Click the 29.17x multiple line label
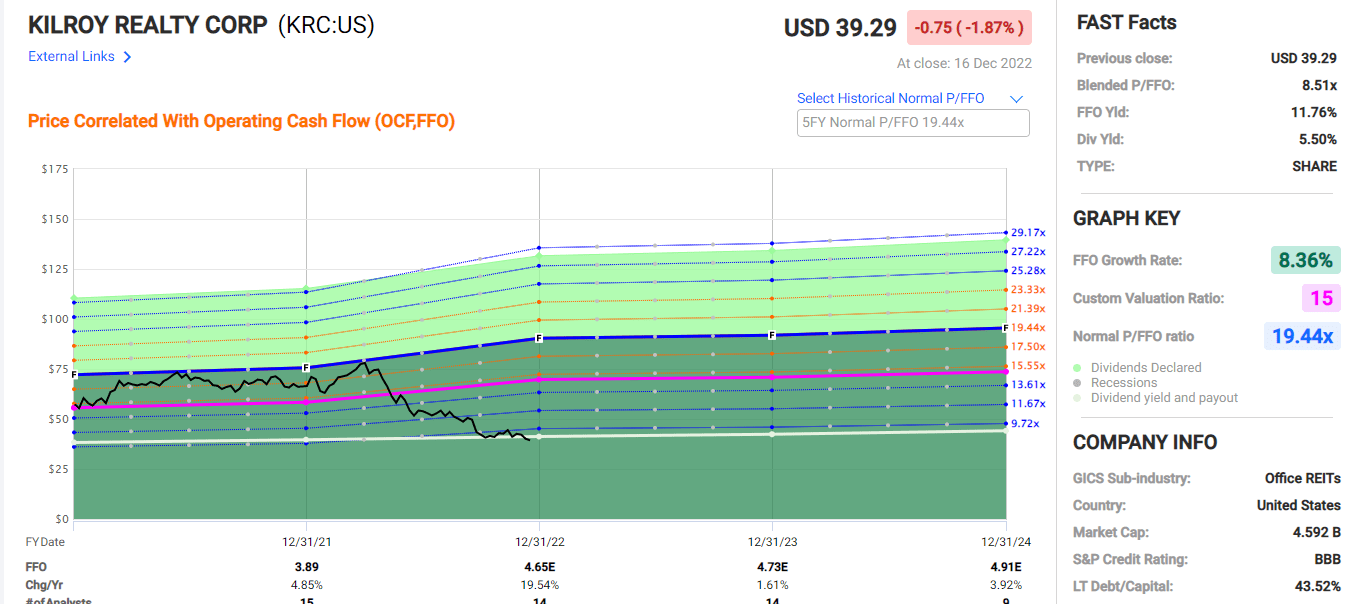 1028,233
